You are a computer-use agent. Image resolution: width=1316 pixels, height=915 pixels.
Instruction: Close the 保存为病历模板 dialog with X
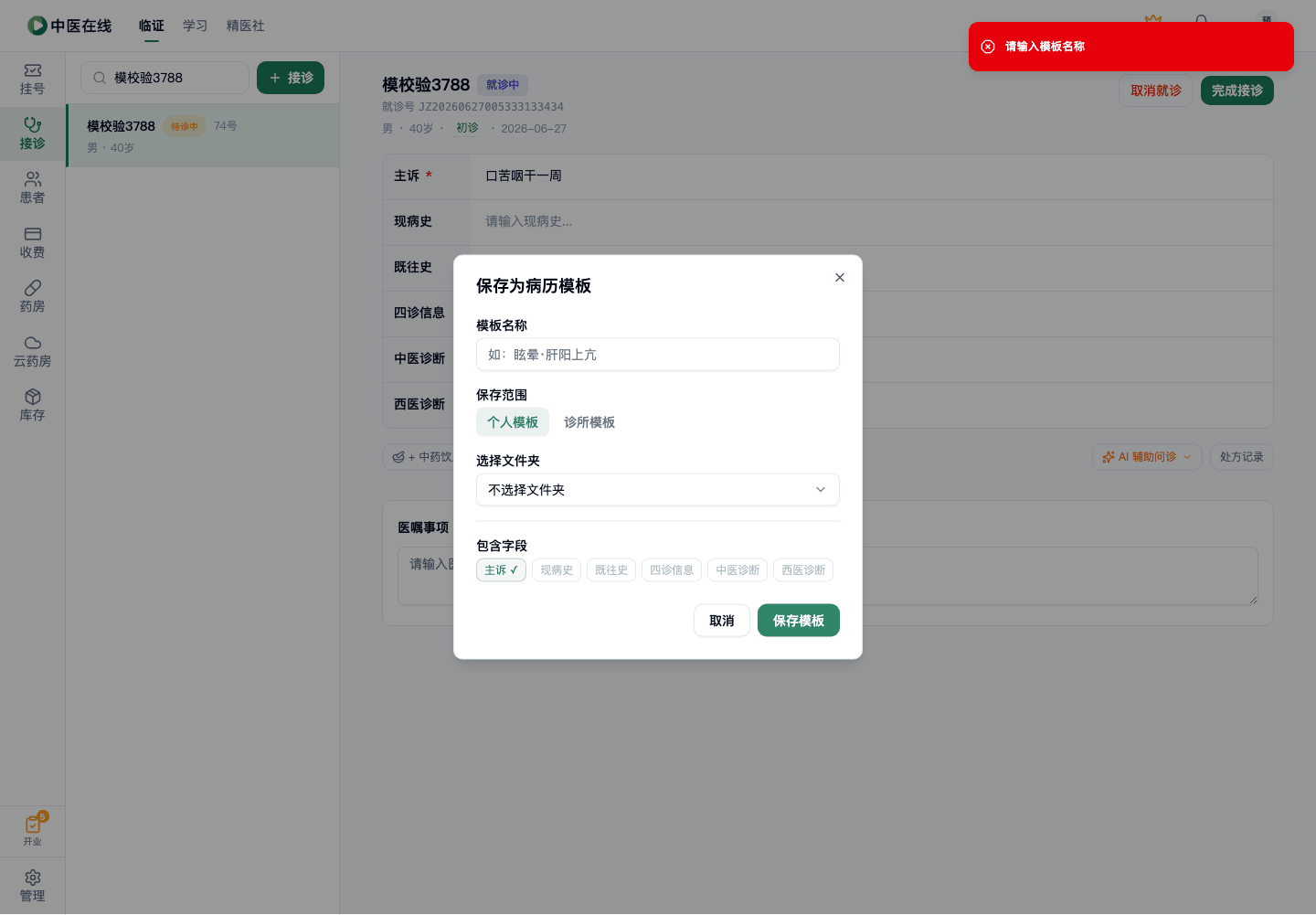pos(840,278)
